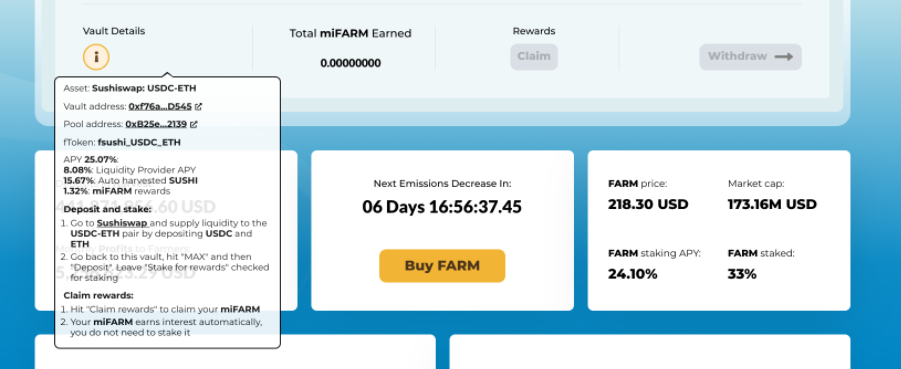901x369 pixels.
Task: Click the Buy FARM button
Action: [x=442, y=266]
